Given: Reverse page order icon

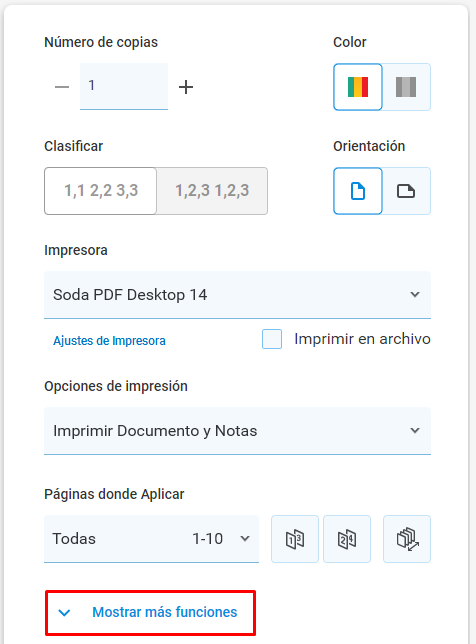Looking at the screenshot, I should click(407, 539).
